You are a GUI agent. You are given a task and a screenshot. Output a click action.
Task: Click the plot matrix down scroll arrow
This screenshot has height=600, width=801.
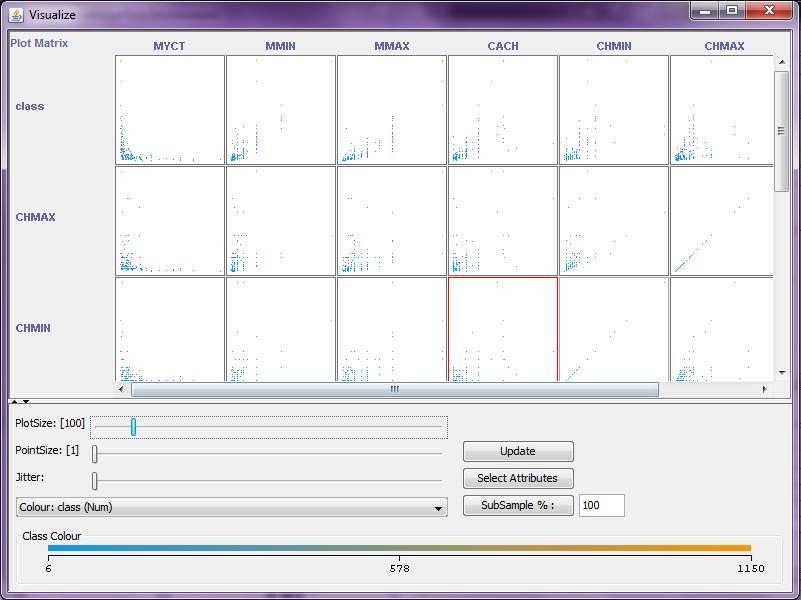(782, 373)
